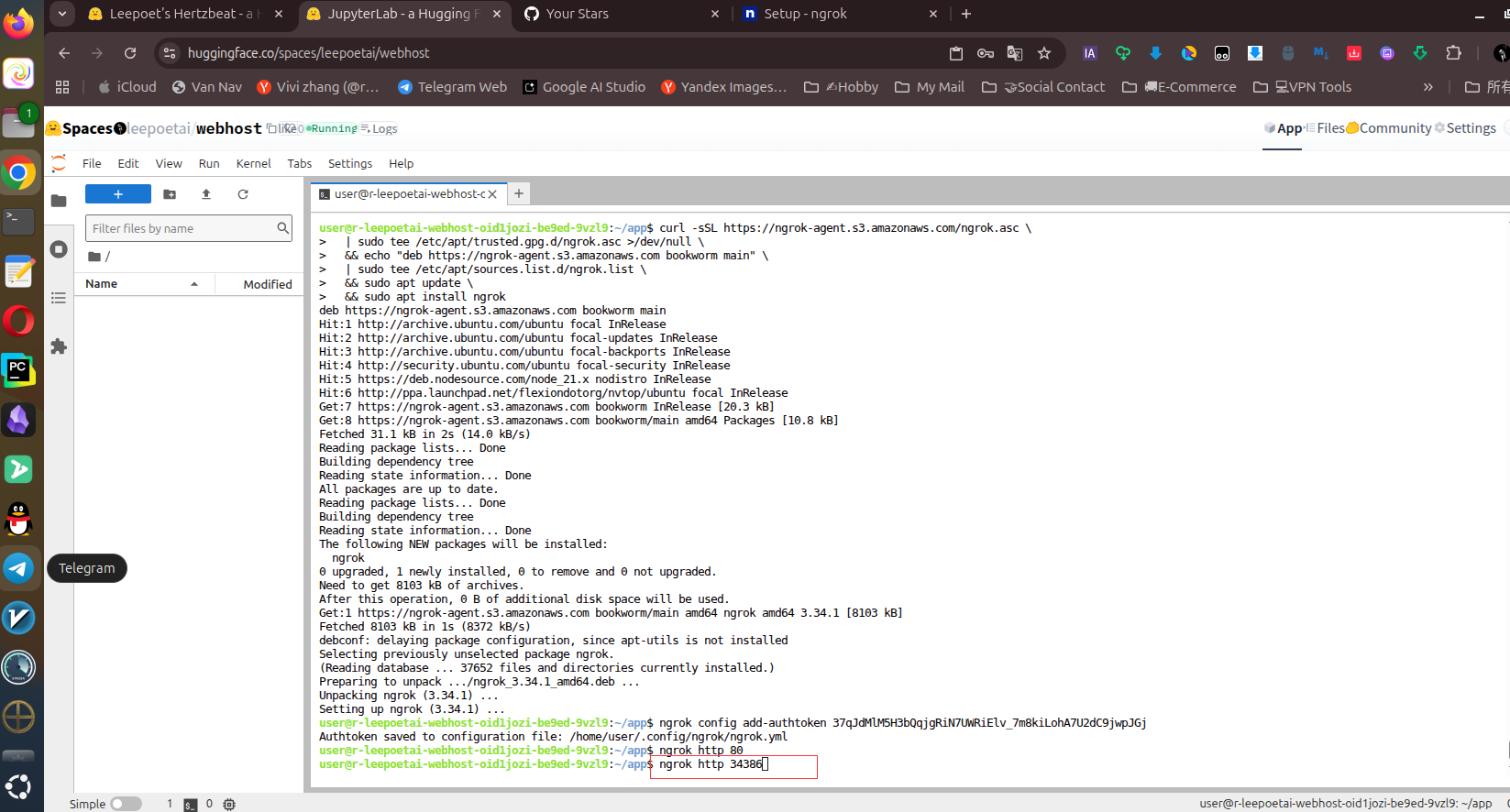
Task: Open the extension manager puzzle icon
Action: (59, 346)
